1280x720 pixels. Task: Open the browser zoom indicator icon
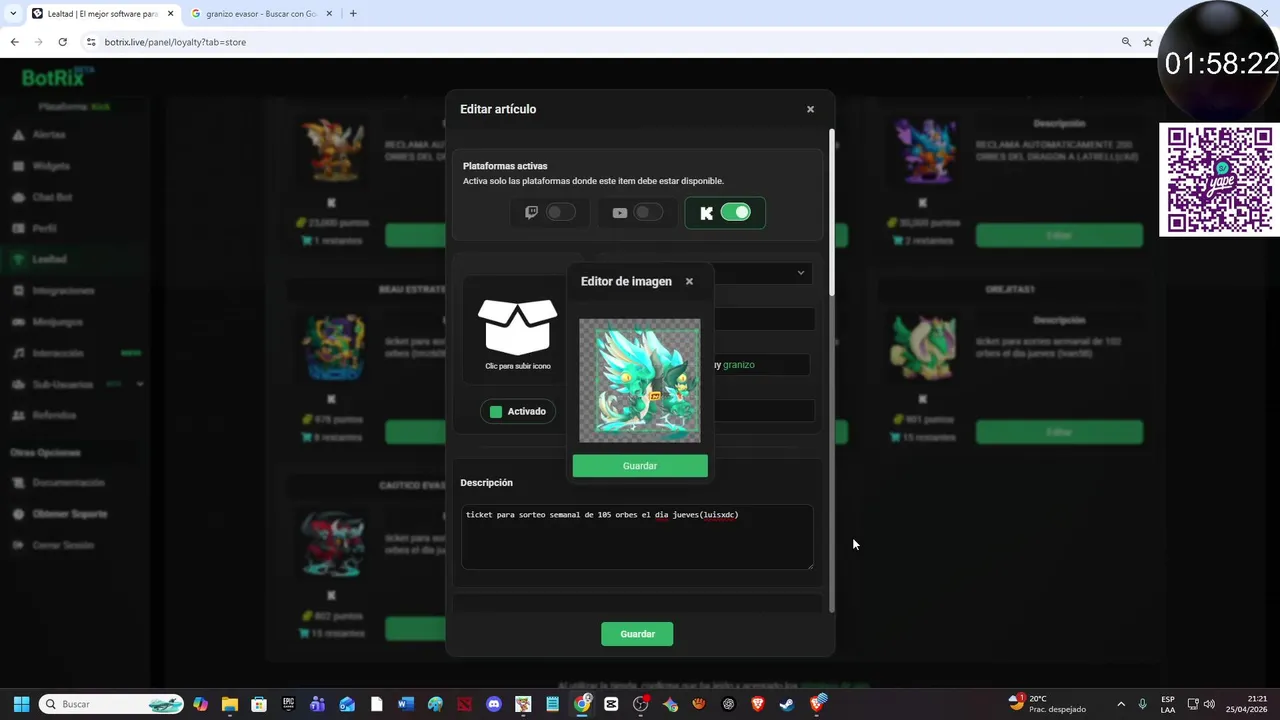click(x=1126, y=42)
